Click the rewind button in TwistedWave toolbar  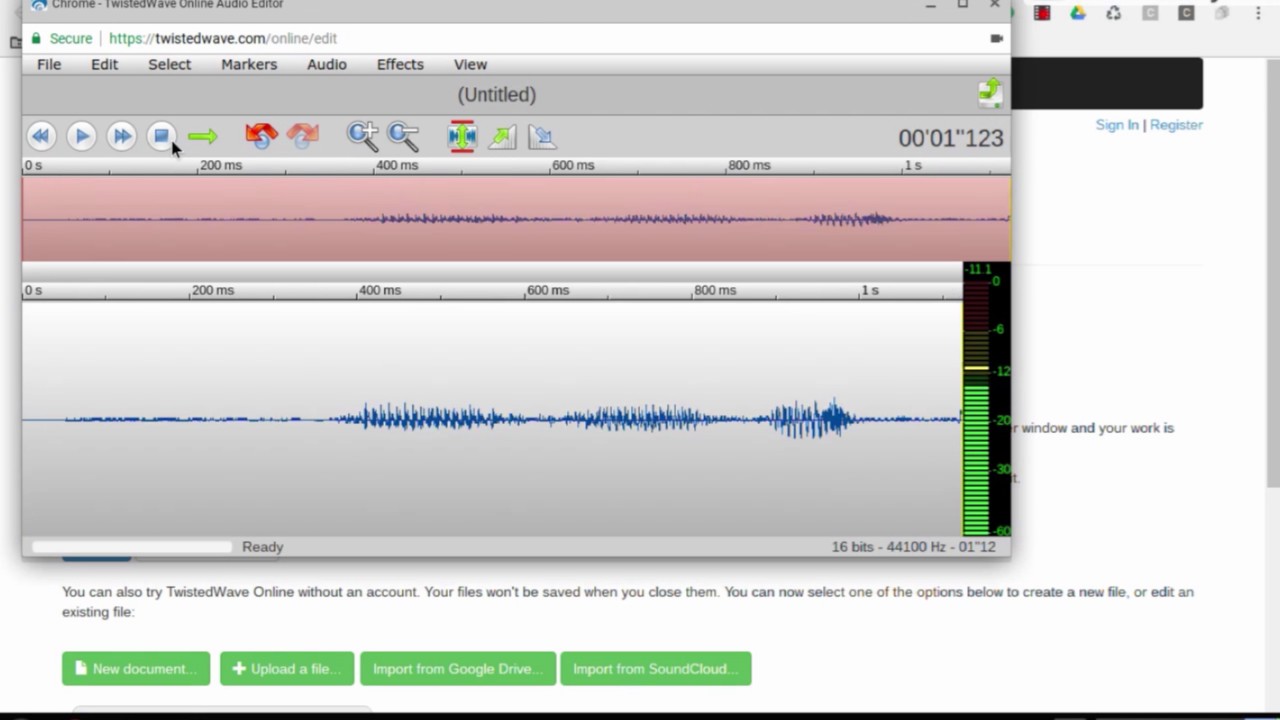click(41, 136)
